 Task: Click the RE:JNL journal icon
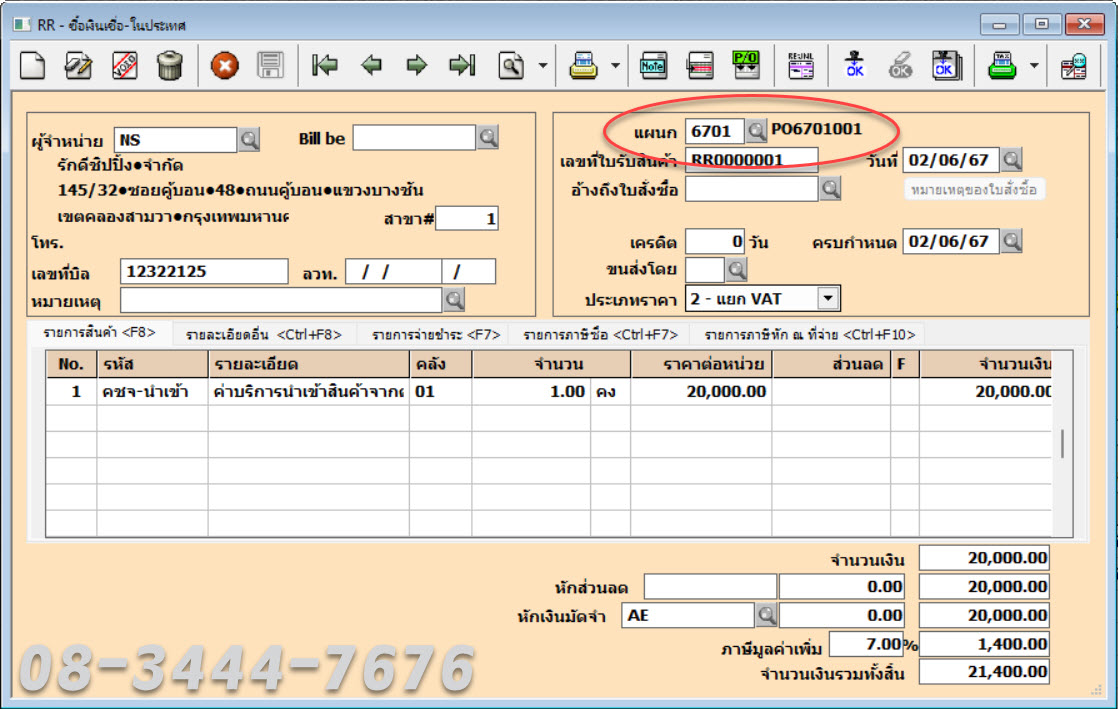[x=801, y=66]
